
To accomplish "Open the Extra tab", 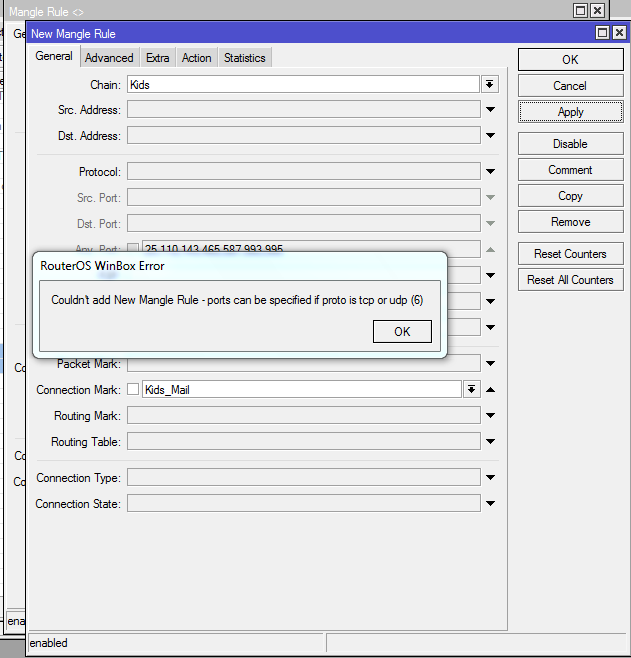I will click(157, 58).
